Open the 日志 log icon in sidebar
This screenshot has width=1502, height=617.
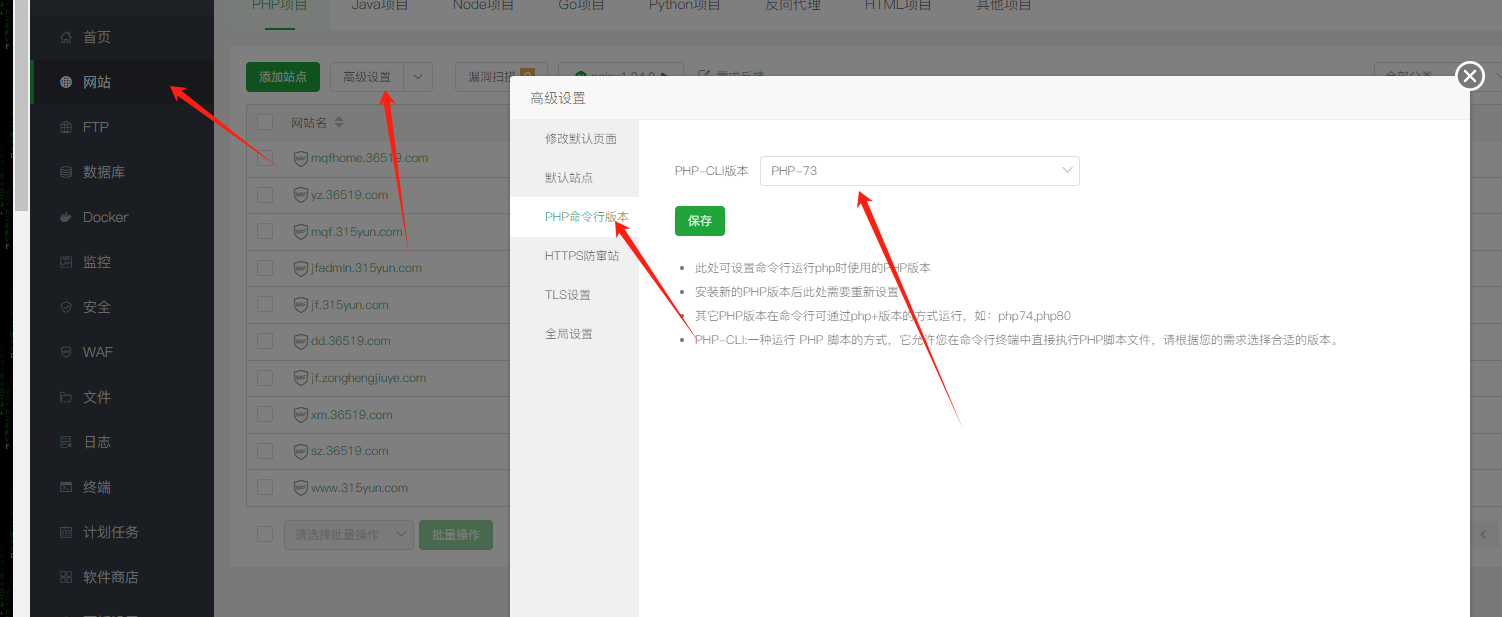click(66, 442)
